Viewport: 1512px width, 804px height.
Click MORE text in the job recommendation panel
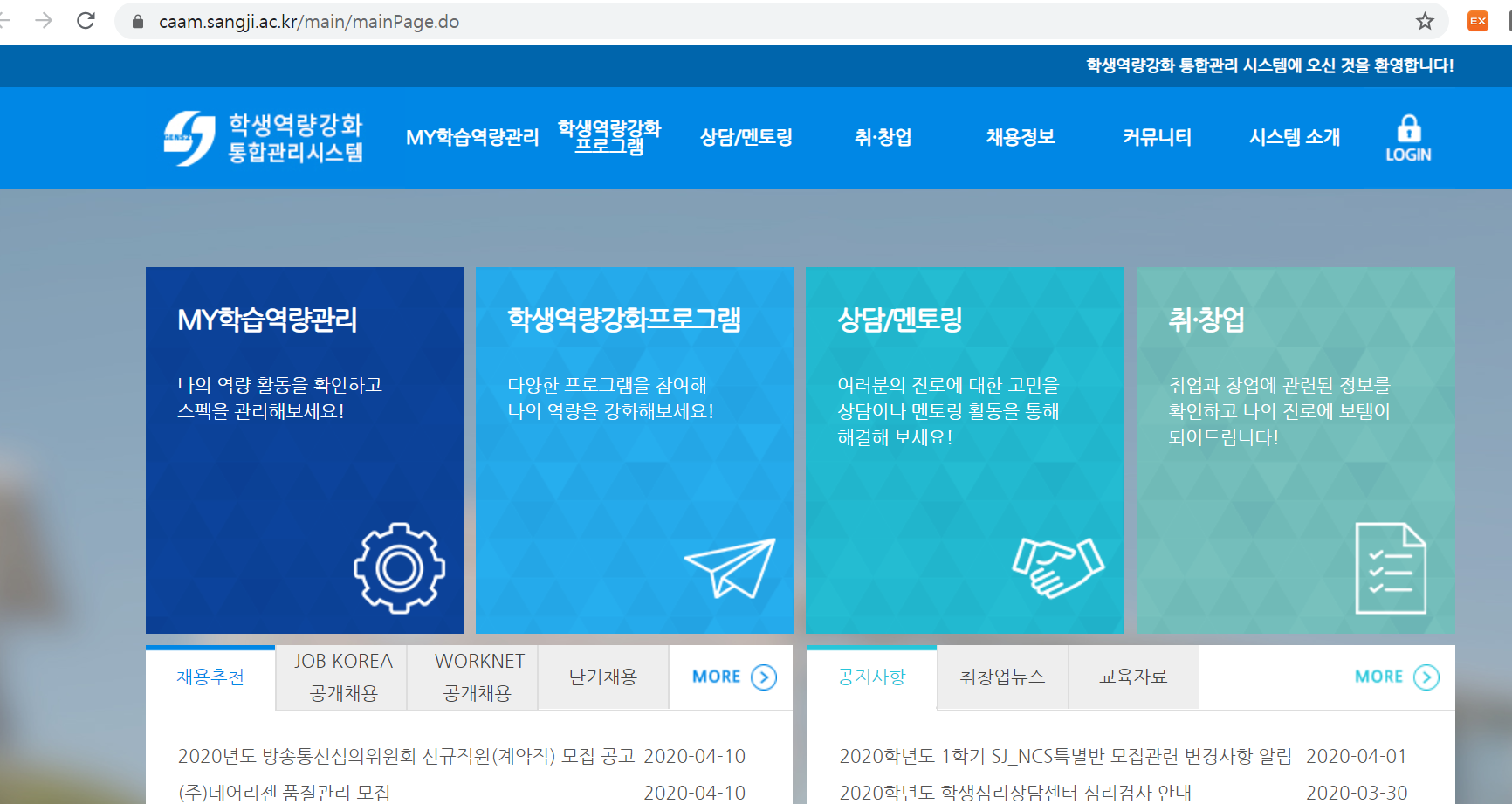[x=716, y=677]
